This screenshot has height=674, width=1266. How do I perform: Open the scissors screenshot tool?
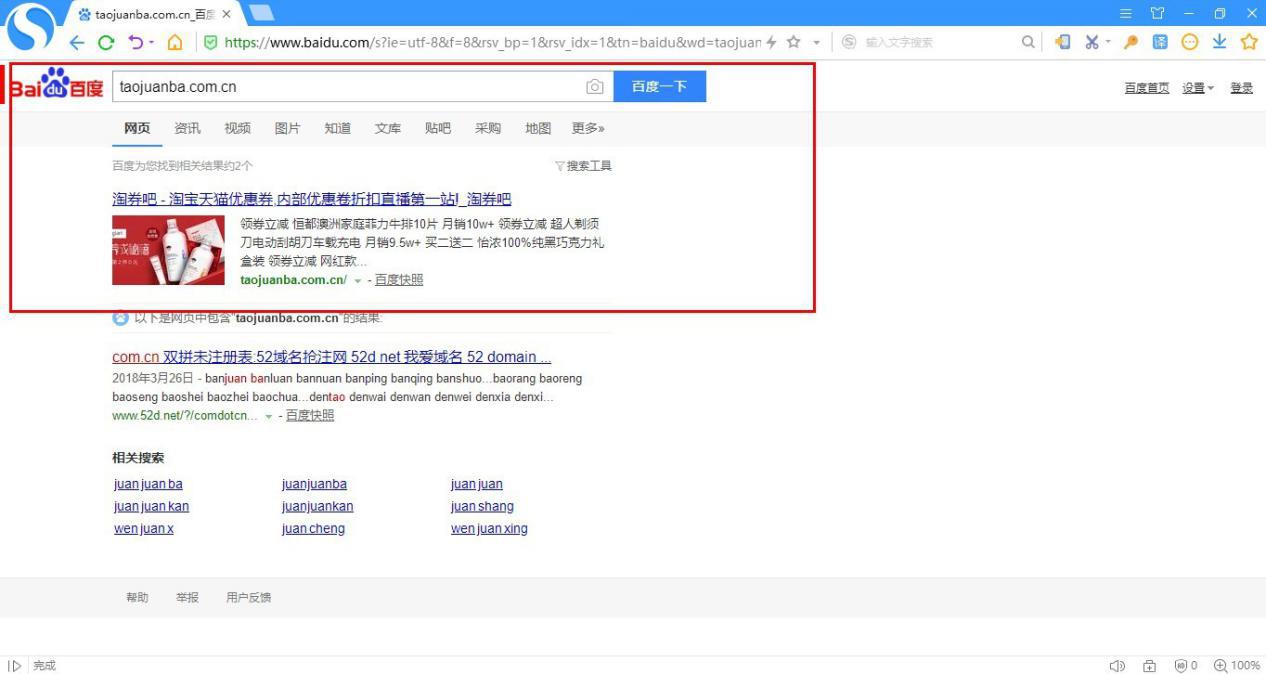click(x=1094, y=42)
